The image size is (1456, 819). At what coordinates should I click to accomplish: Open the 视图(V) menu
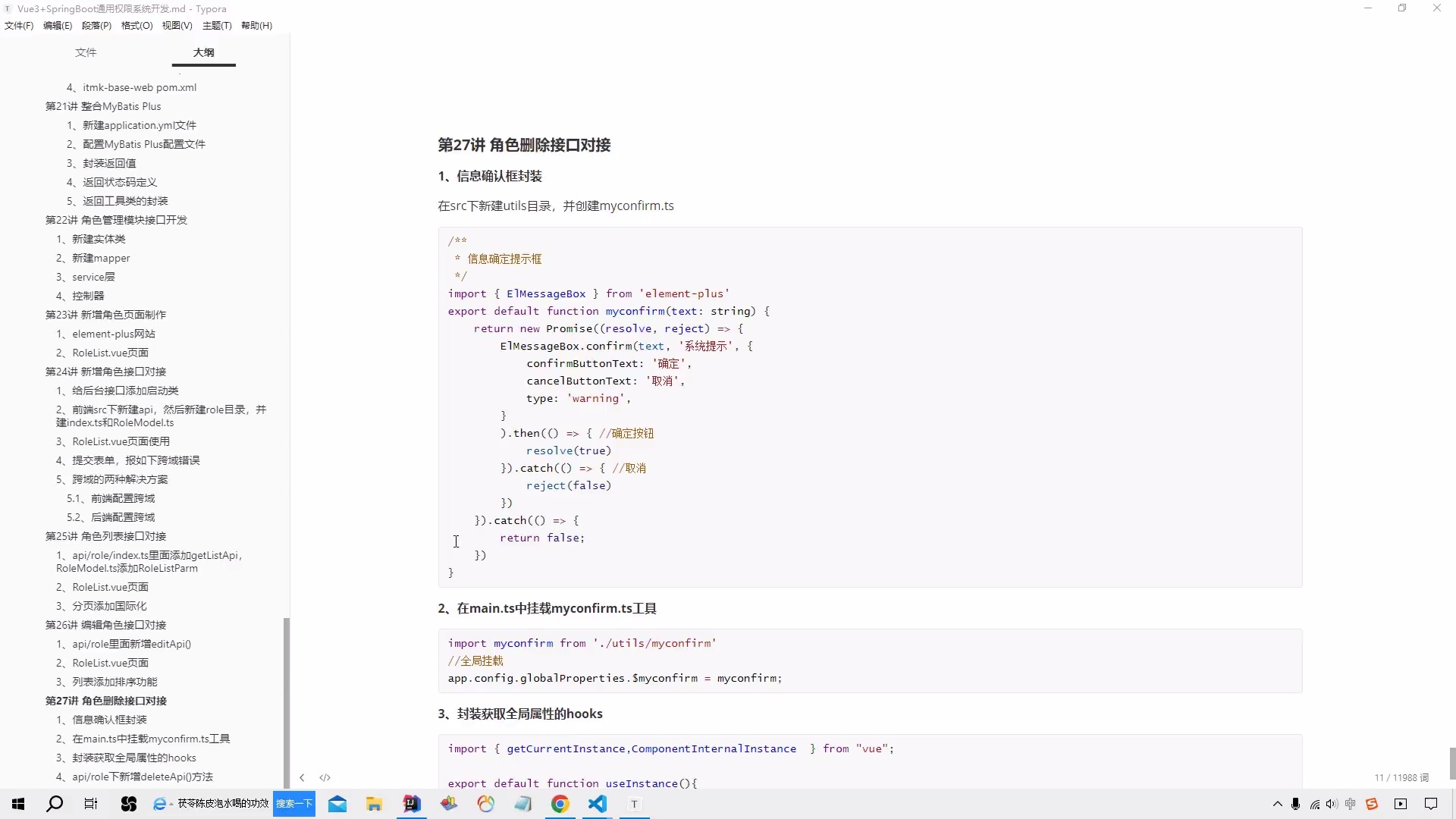coord(177,25)
